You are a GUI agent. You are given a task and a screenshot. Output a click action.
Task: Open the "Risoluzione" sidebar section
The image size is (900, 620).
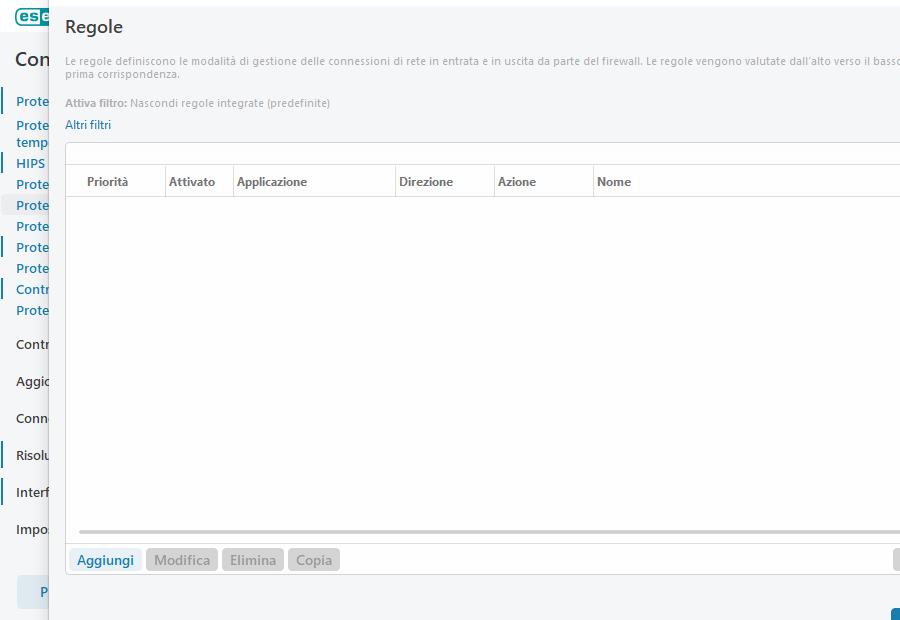coord(31,455)
